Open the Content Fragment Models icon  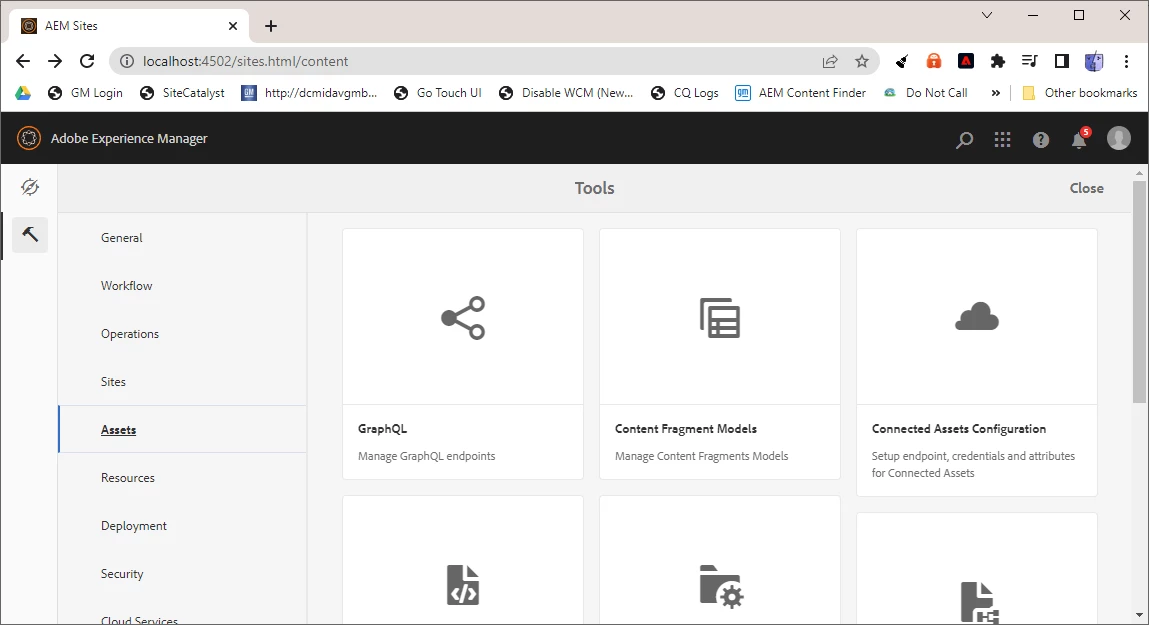[720, 318]
